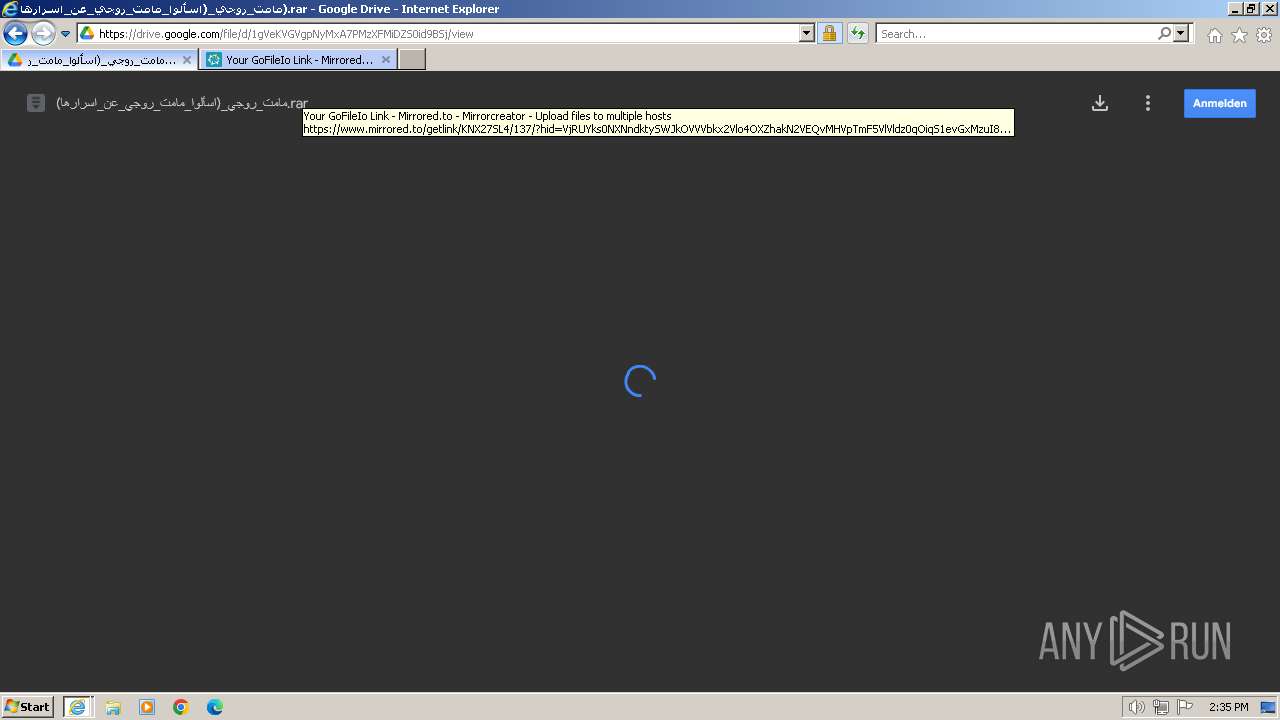Viewport: 1280px width, 720px height.
Task: Click the volume speaker tray icon
Action: (1137, 707)
